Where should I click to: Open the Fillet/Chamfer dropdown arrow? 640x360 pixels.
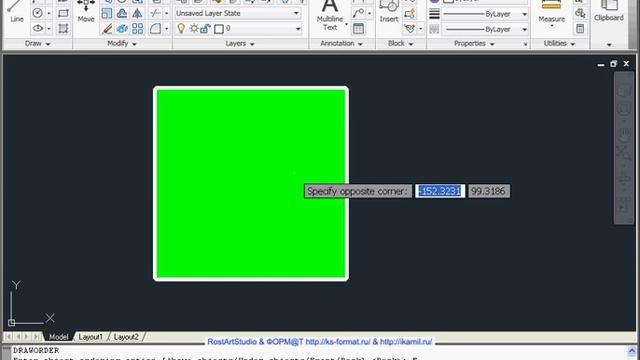[166, 29]
